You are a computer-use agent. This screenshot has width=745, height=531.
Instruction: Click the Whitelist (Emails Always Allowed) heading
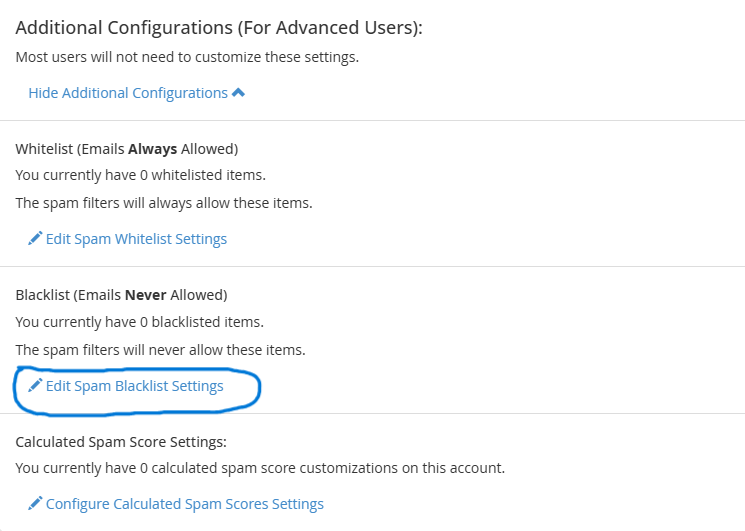(126, 149)
